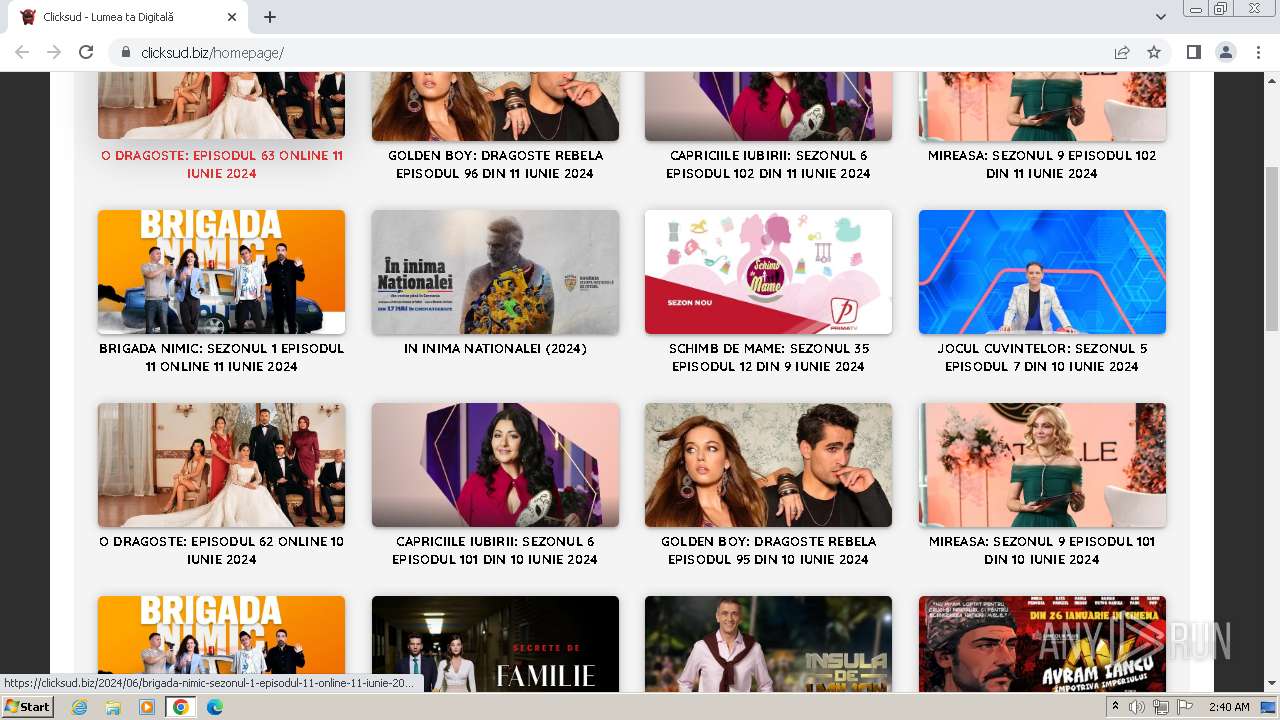Image resolution: width=1280 pixels, height=720 pixels.
Task: Bookmark this page with the star icon
Action: [1154, 52]
